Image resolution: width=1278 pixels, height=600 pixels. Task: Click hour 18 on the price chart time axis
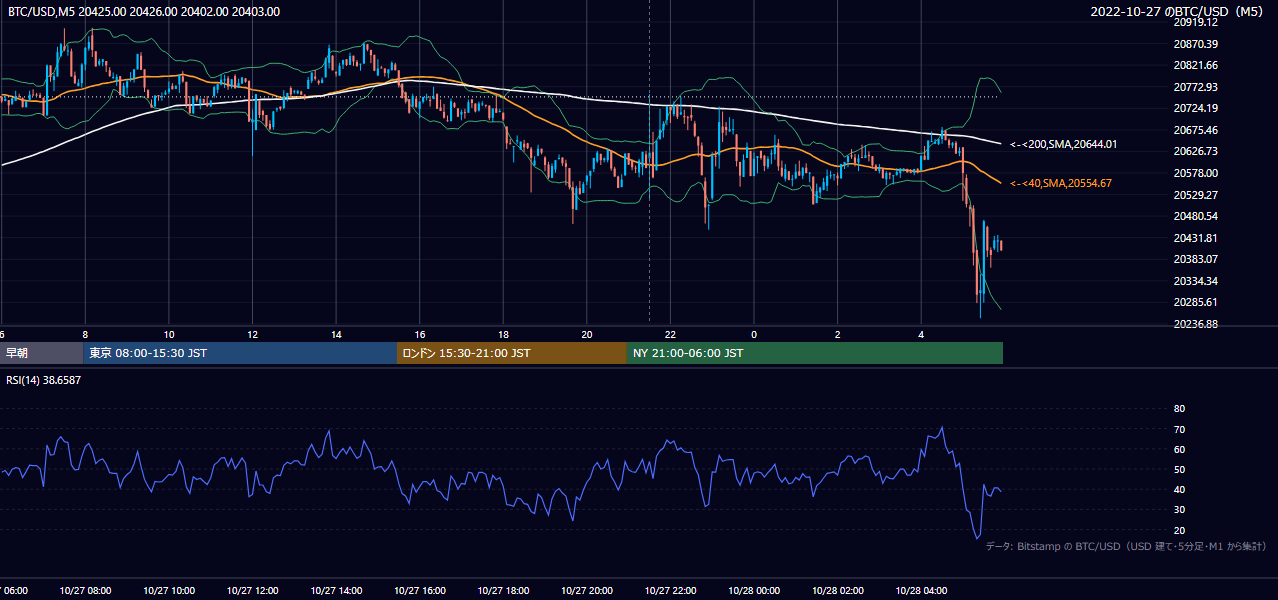pos(503,334)
